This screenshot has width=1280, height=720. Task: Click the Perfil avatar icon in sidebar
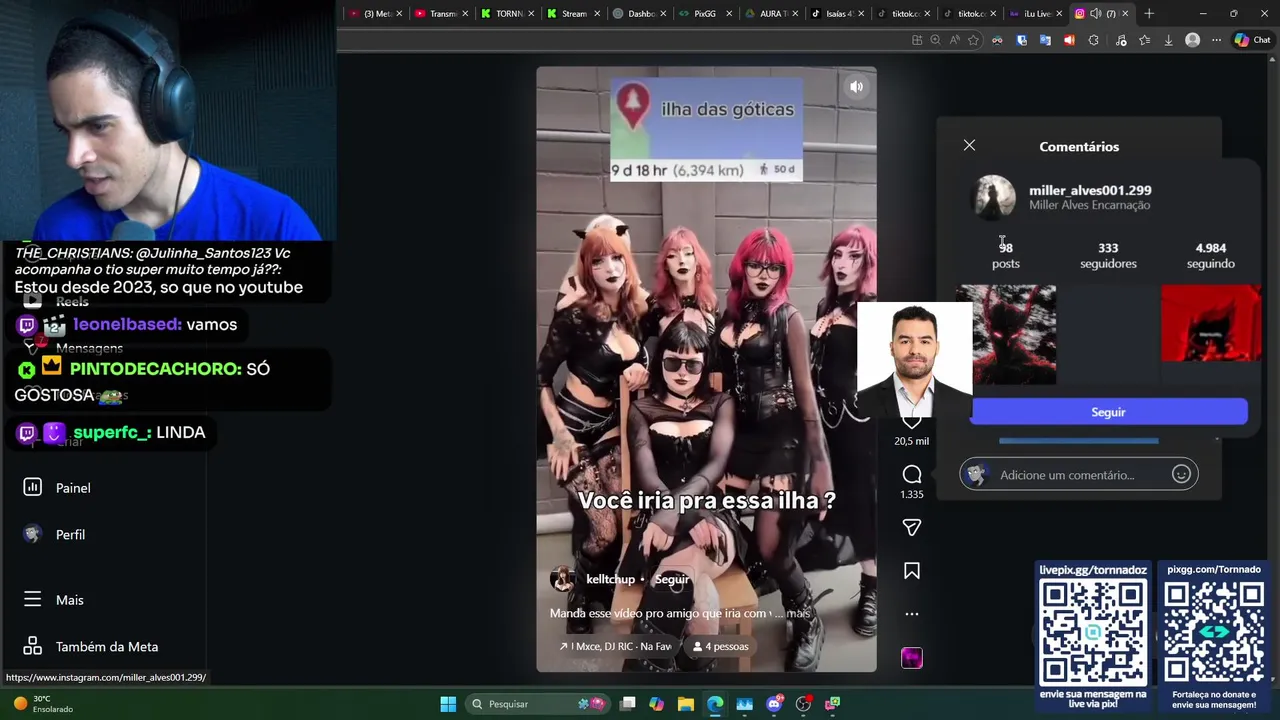coord(32,534)
